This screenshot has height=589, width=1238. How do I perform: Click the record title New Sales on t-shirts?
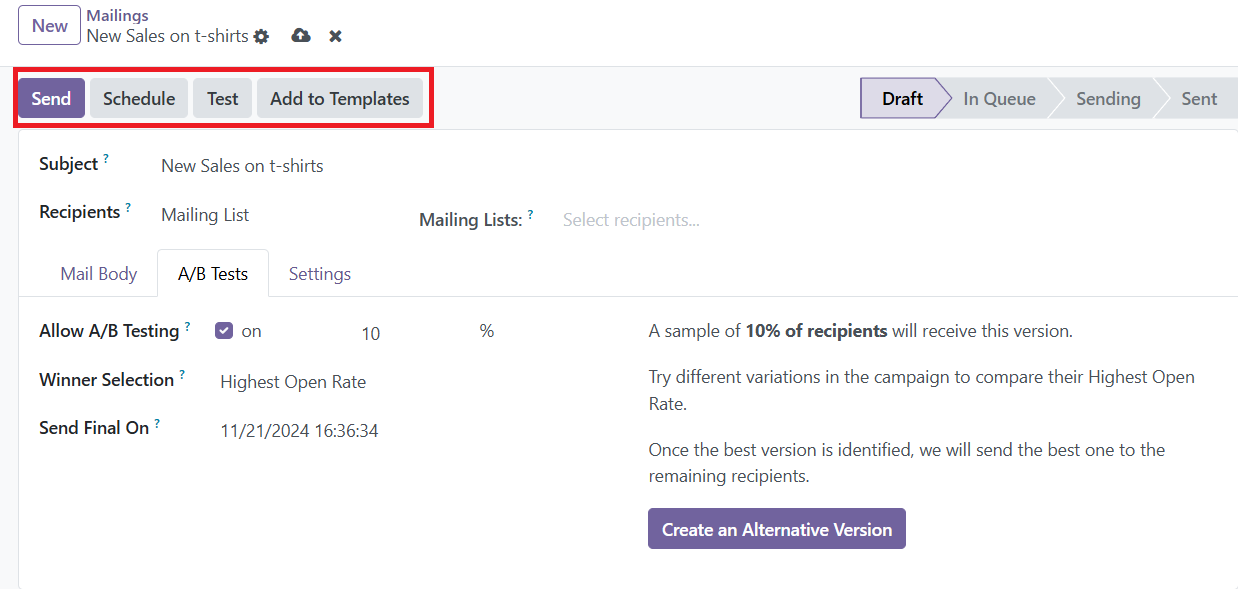[x=168, y=36]
